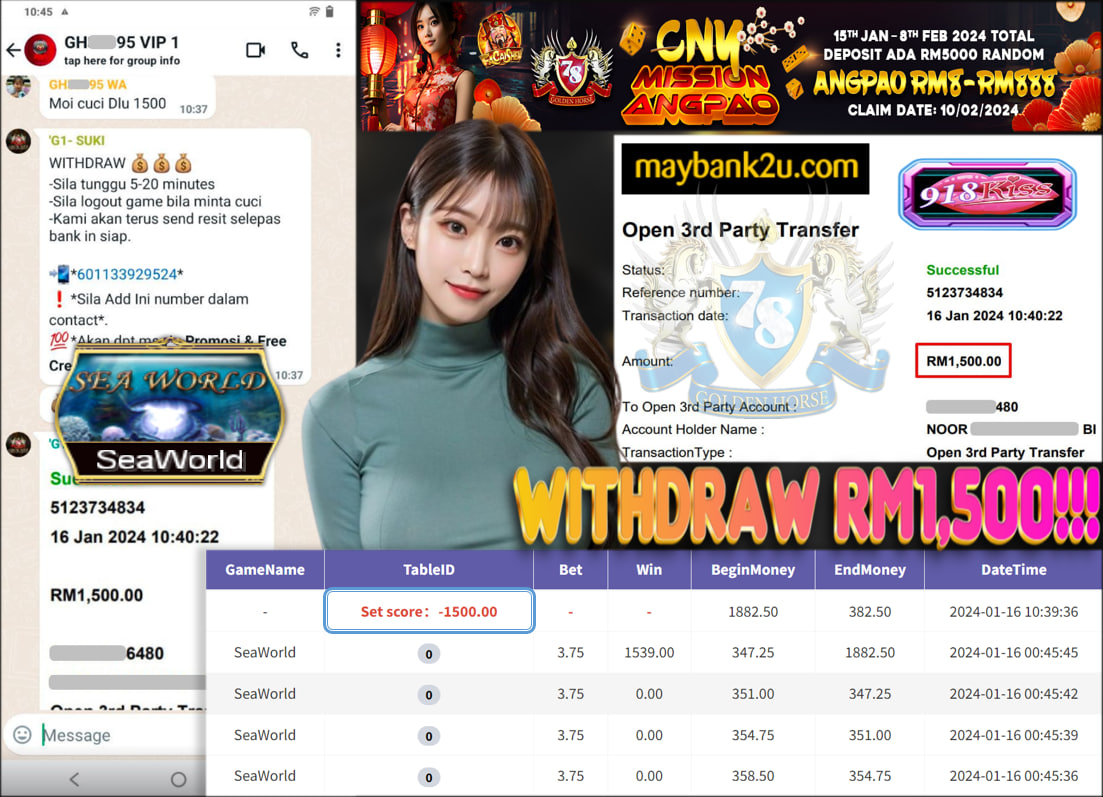This screenshot has height=797, width=1103.
Task: Click the '2024-01-16 00:45:45' timestamp cell
Action: (x=1014, y=653)
